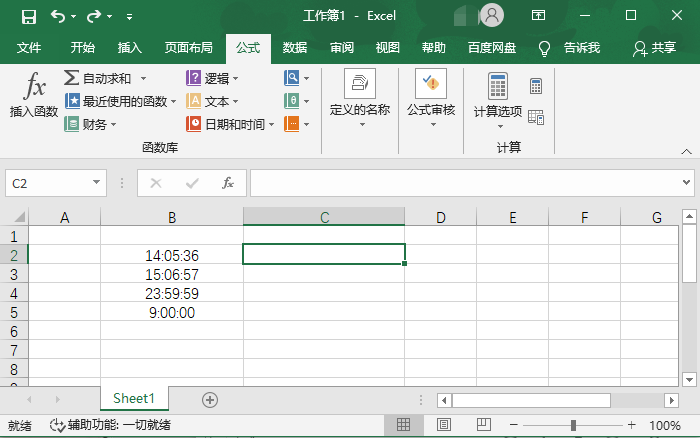
Task: Click the Formula Auditing (公式审核) button
Action: (431, 100)
